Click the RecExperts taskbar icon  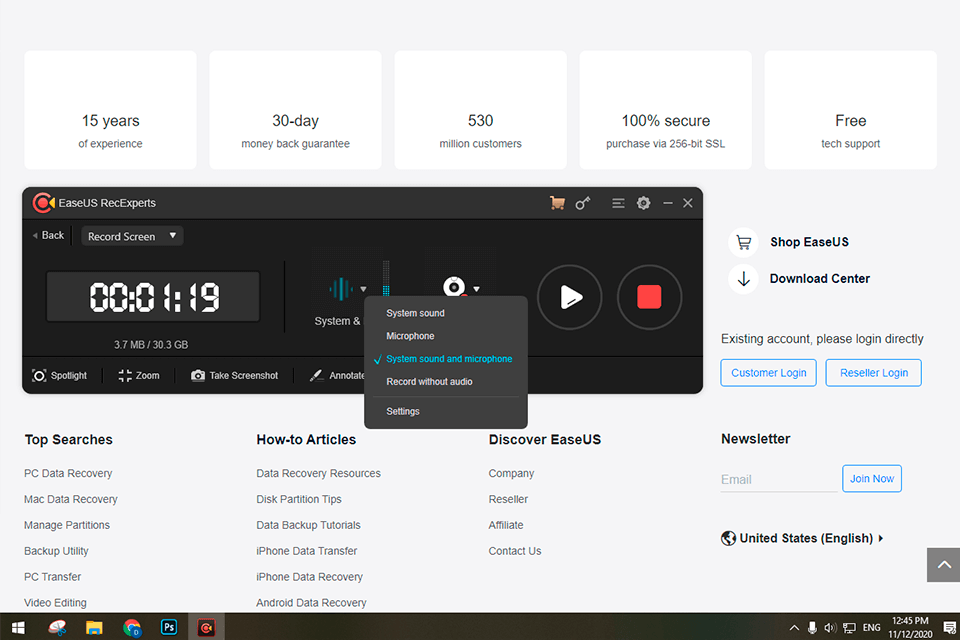206,628
